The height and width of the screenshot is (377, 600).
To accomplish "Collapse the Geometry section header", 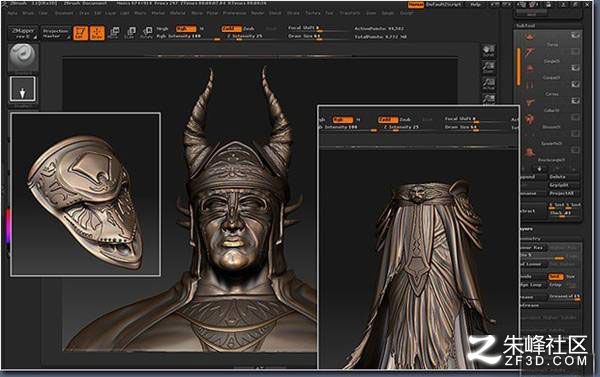I will coord(530,239).
